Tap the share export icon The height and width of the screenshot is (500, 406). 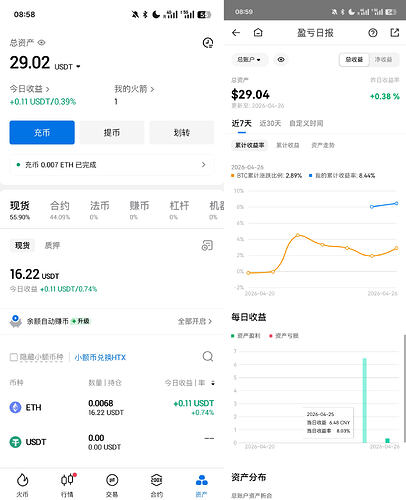point(395,32)
